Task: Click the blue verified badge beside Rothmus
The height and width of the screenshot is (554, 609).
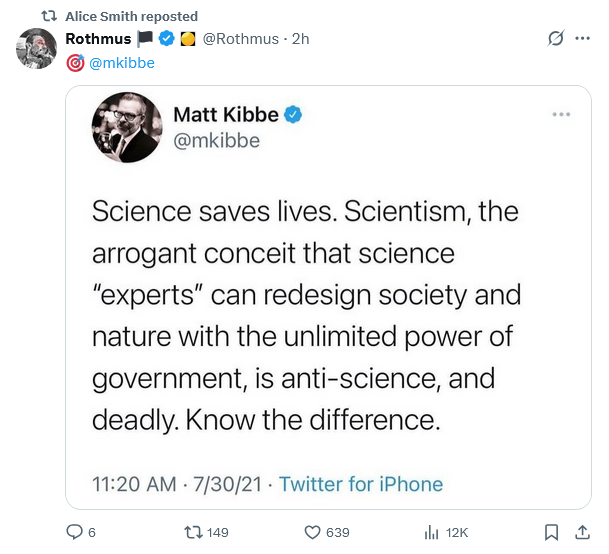Action: click(166, 39)
